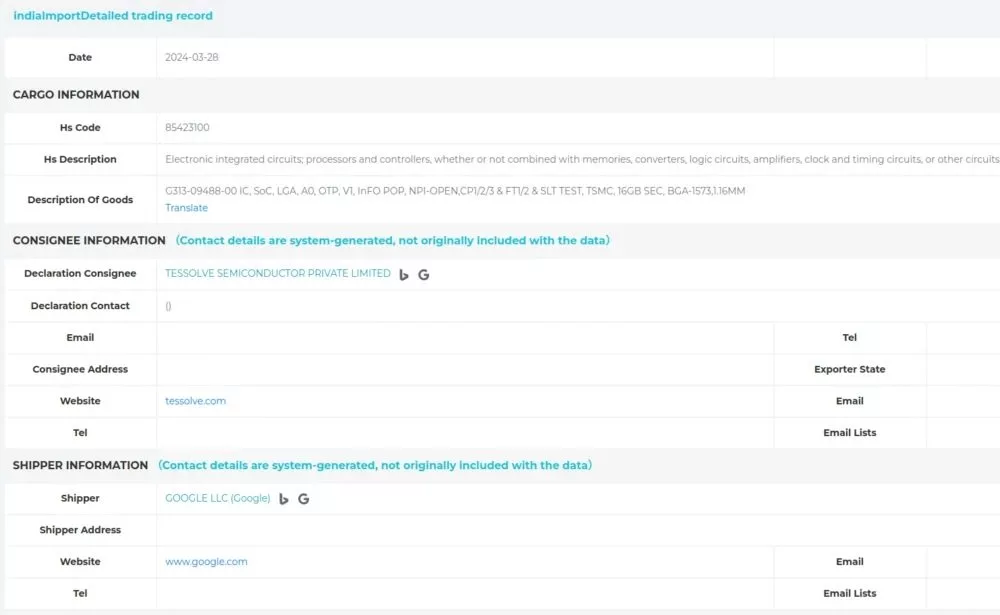Viewport: 1000px width, 615px height.
Task: Click the date value 2024-03-28
Action: [191, 58]
